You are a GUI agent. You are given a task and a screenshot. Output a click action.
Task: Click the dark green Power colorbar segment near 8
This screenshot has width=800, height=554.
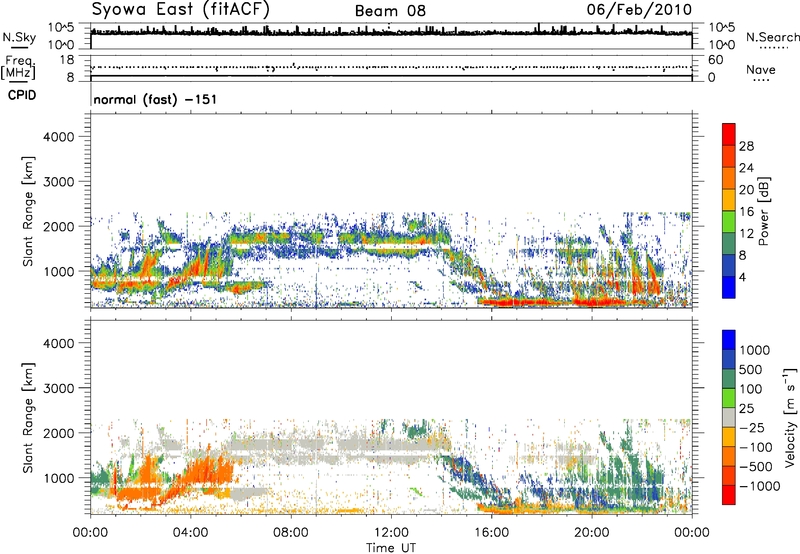[x=729, y=243]
